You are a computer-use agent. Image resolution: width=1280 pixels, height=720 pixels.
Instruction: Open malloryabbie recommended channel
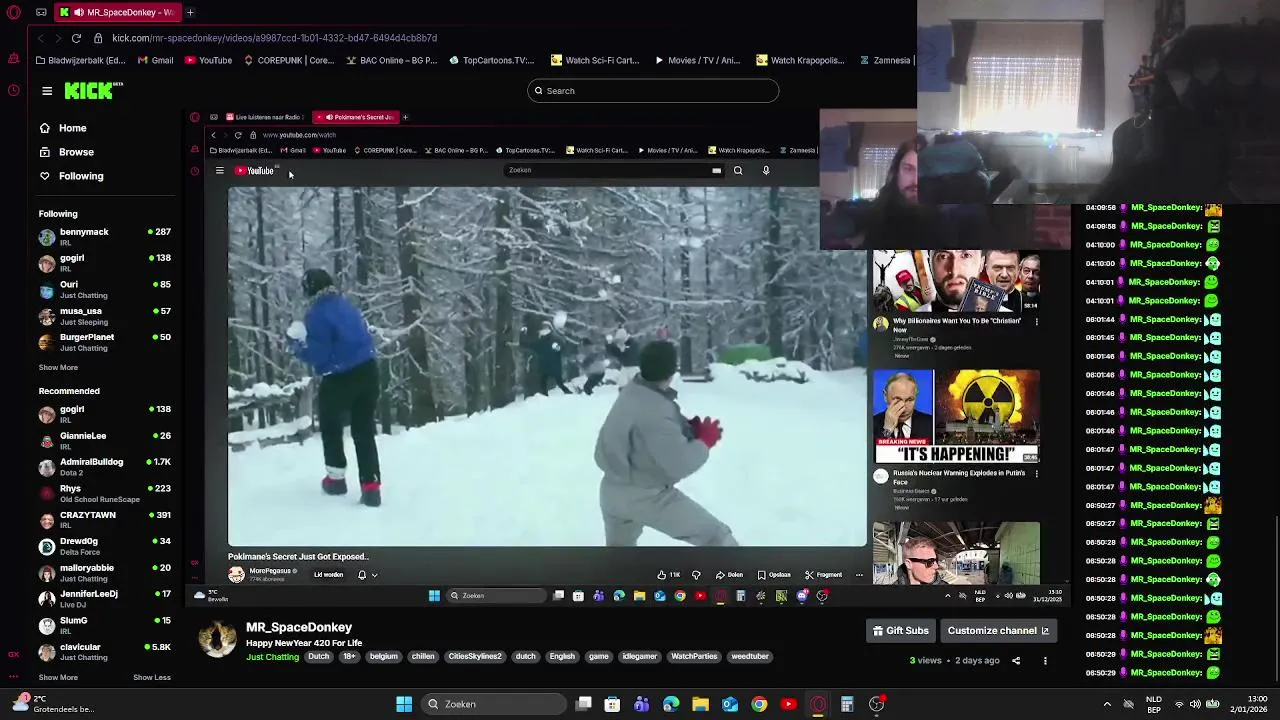pyautogui.click(x=105, y=572)
